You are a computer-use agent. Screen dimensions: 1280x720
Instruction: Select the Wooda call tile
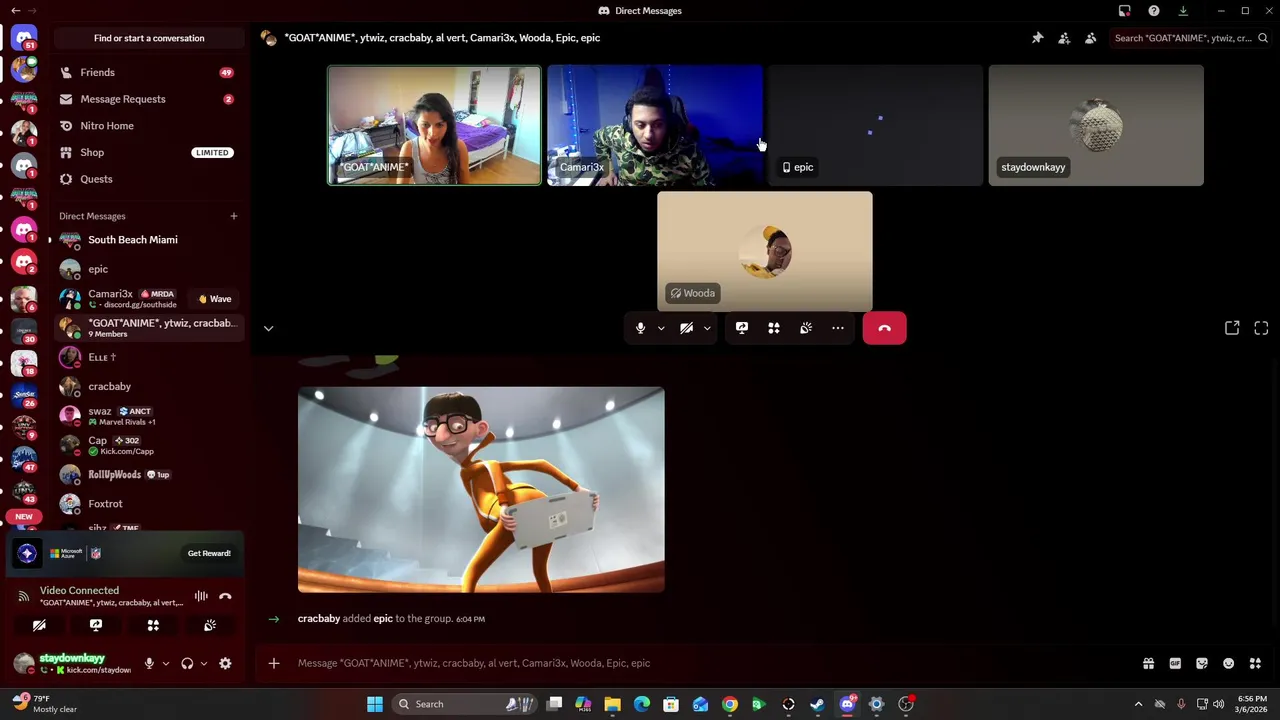pyautogui.click(x=765, y=252)
